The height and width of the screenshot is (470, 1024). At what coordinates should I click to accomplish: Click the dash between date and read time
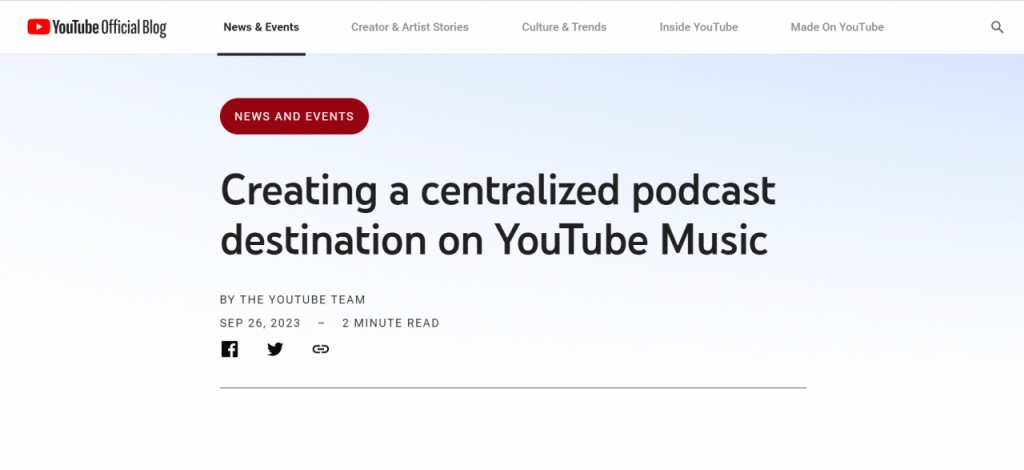pyautogui.click(x=321, y=323)
